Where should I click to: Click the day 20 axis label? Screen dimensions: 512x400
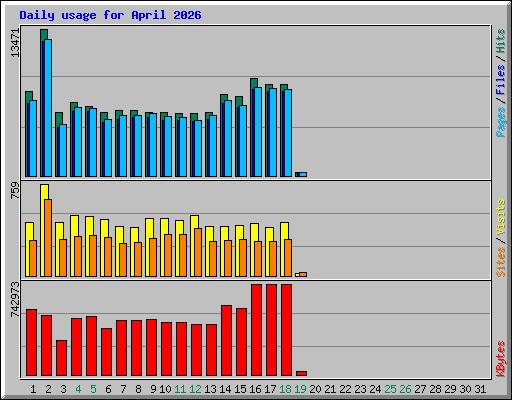[x=315, y=389]
